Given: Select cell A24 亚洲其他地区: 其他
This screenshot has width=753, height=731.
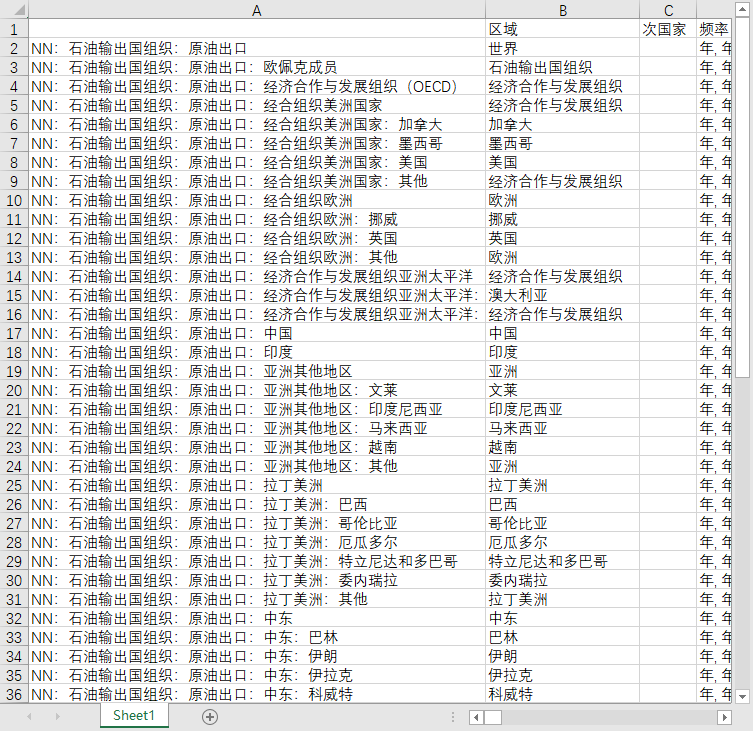Looking at the screenshot, I should (257, 466).
